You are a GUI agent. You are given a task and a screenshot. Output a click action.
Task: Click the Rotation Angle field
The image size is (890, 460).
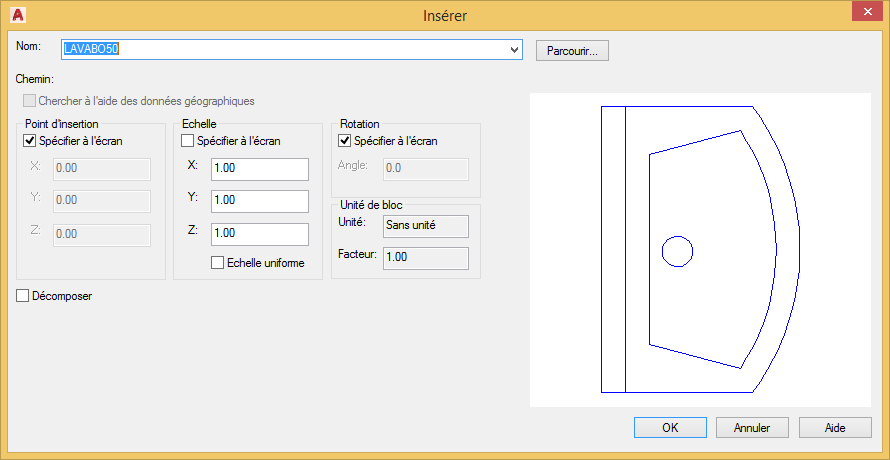(426, 168)
